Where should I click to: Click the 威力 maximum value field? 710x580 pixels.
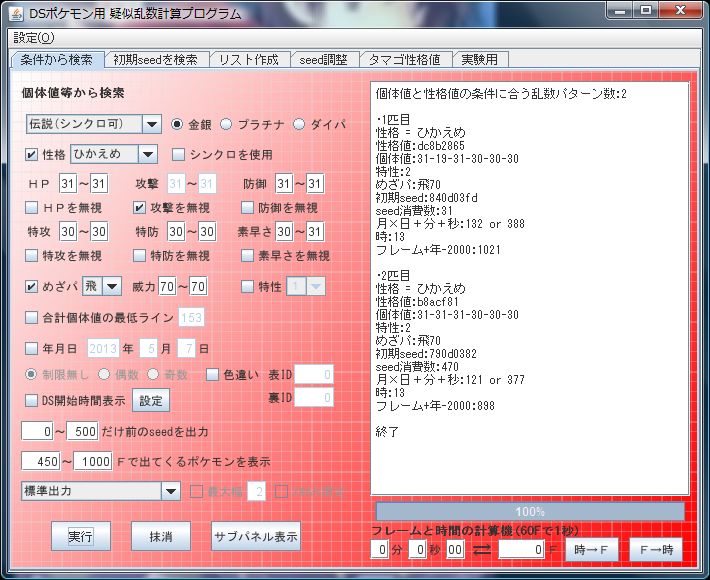(x=197, y=286)
